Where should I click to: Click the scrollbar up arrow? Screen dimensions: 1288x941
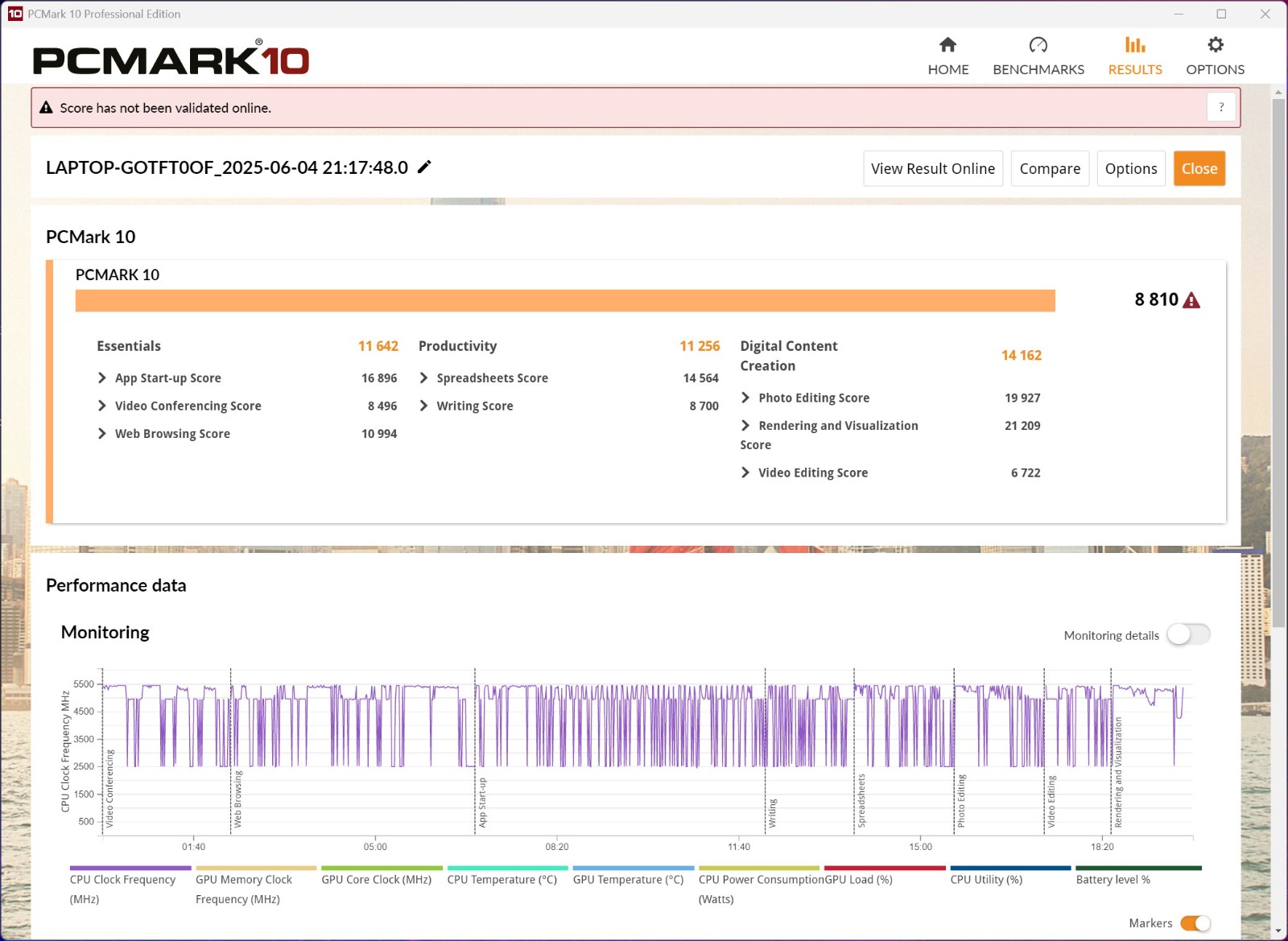tap(1278, 93)
